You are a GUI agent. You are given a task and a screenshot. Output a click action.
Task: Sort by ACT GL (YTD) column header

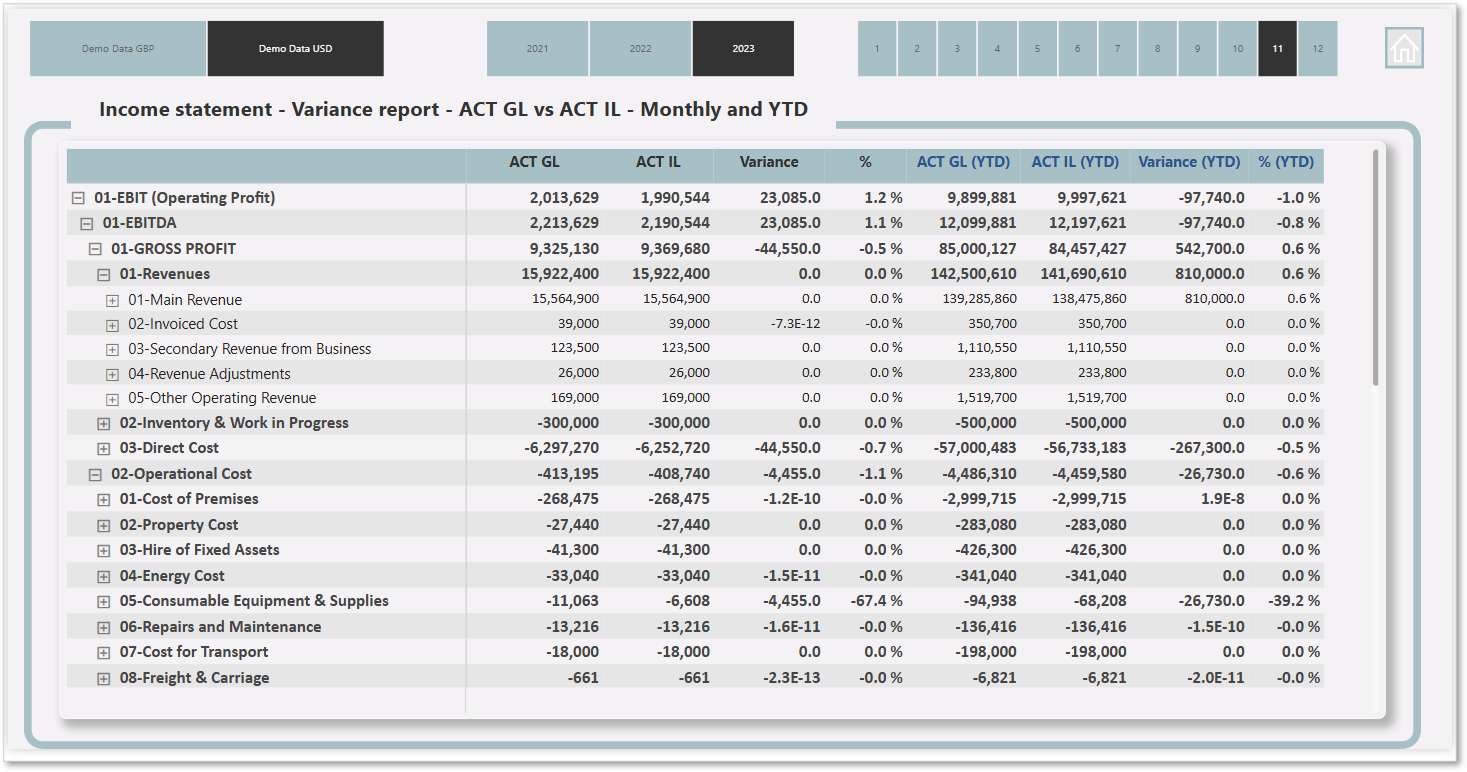tap(963, 162)
